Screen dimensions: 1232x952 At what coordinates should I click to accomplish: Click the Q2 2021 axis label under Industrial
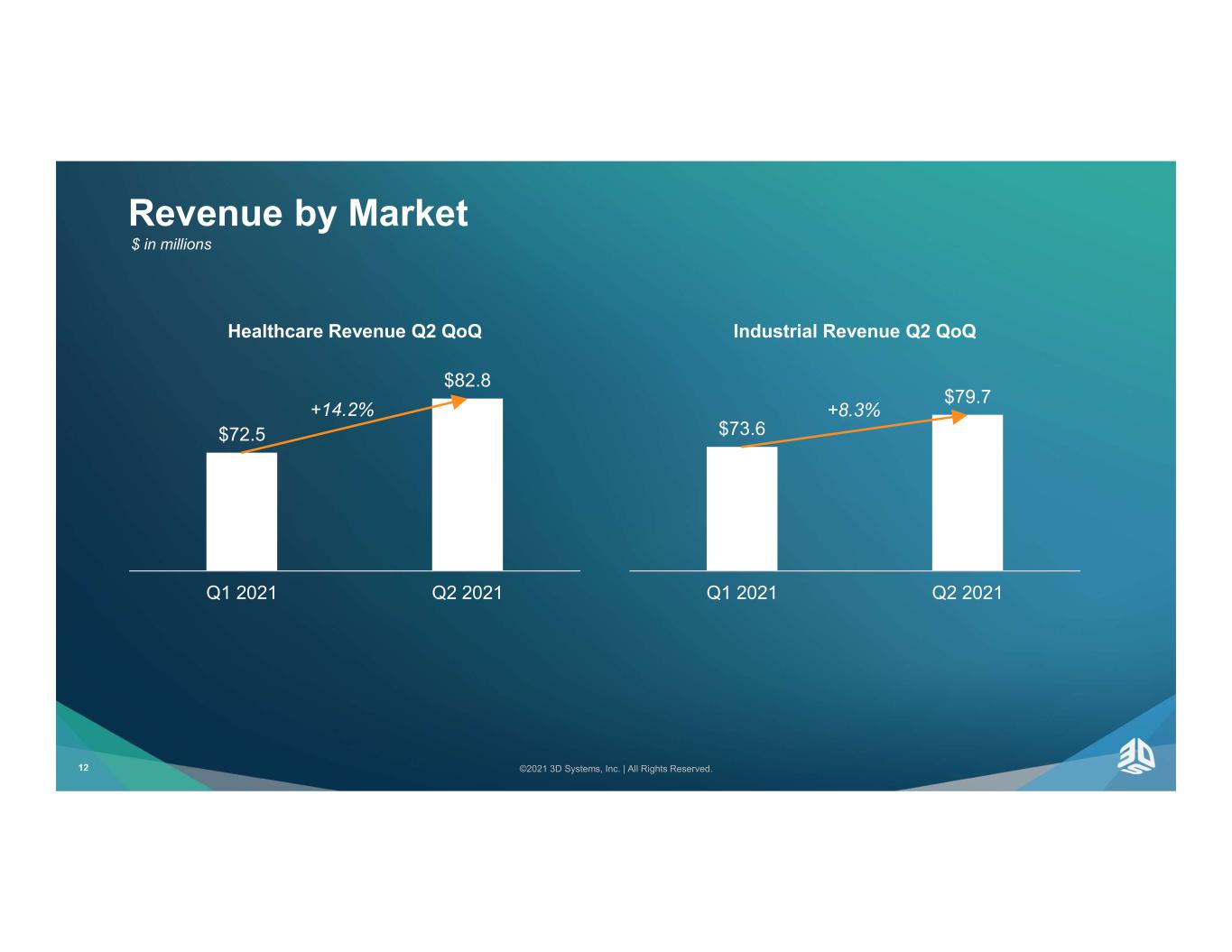[x=968, y=593]
